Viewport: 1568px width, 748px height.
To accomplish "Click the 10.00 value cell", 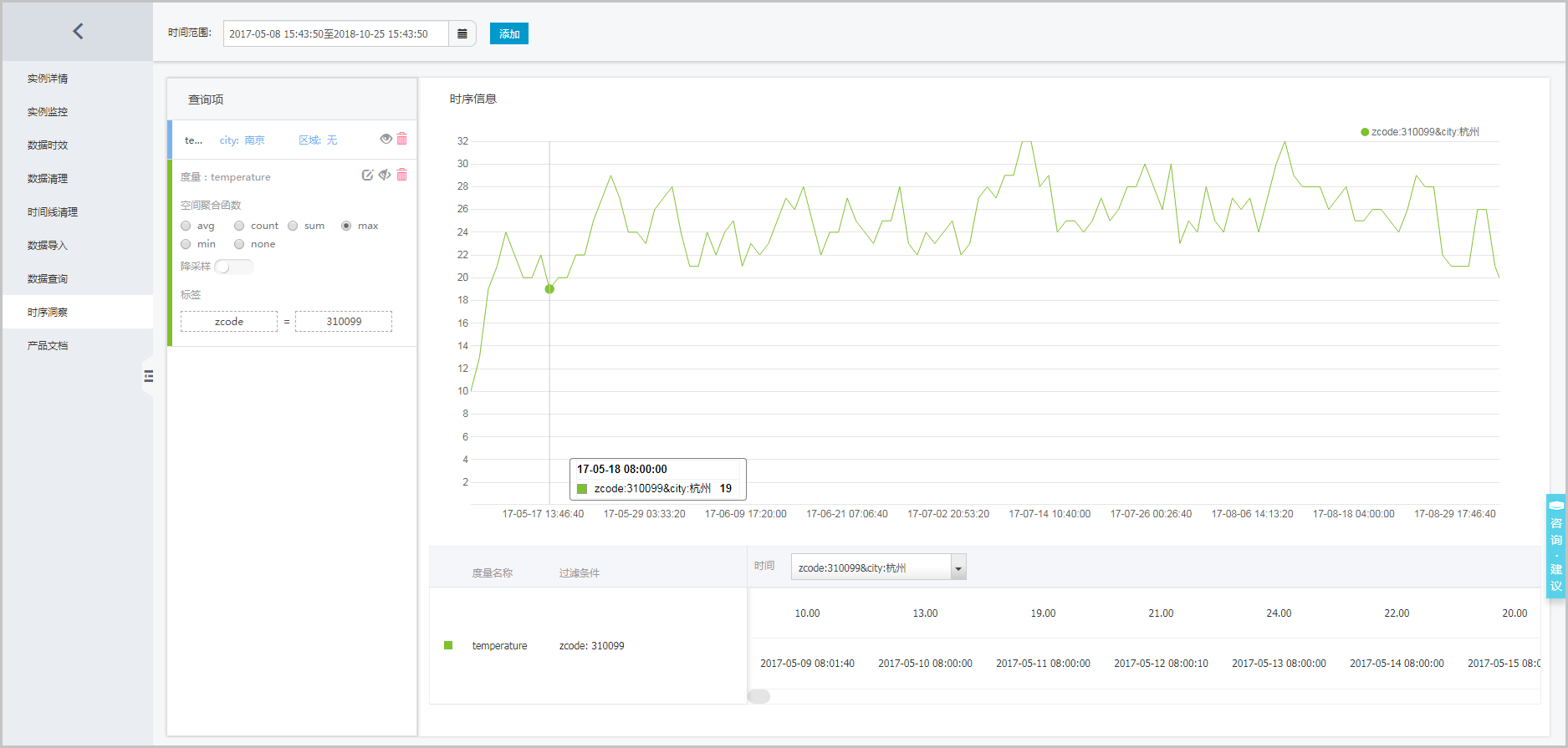I will (807, 613).
